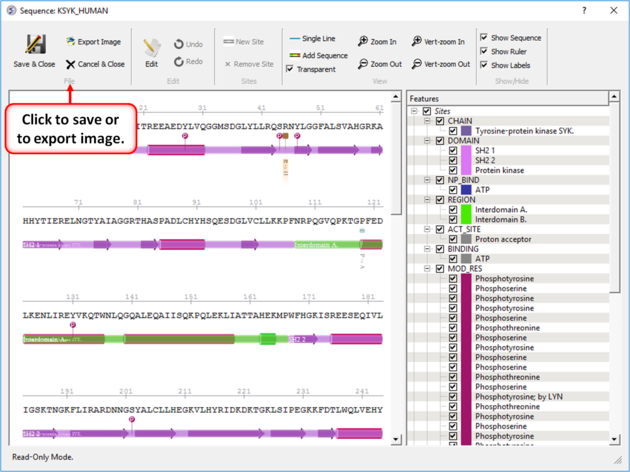The height and width of the screenshot is (472, 630).
Task: Select the Protein kinase feature item
Action: pyautogui.click(x=501, y=170)
